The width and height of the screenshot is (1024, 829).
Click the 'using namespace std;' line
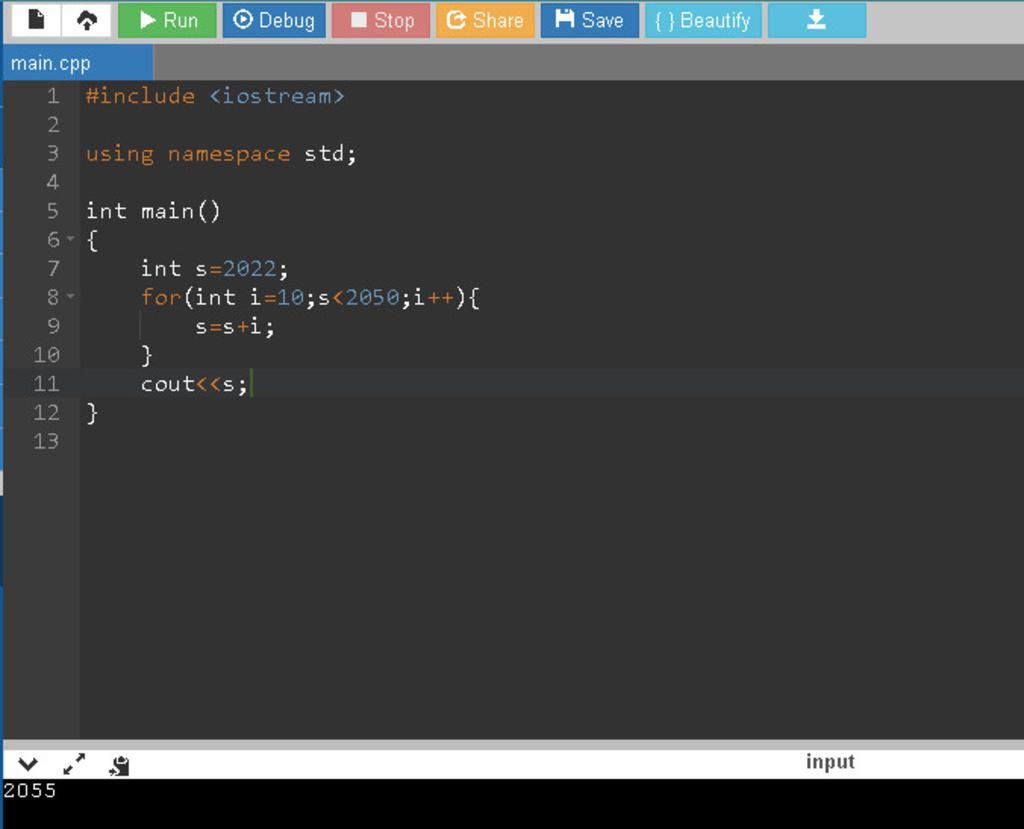coord(221,154)
